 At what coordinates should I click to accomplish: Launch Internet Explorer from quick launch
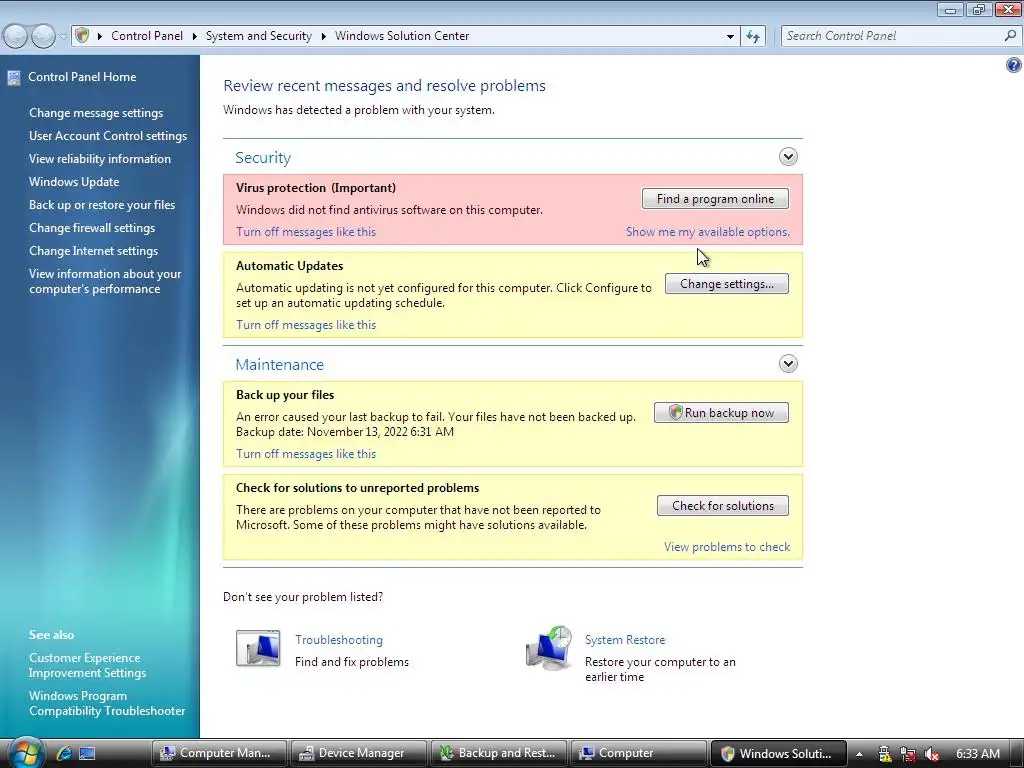64,754
